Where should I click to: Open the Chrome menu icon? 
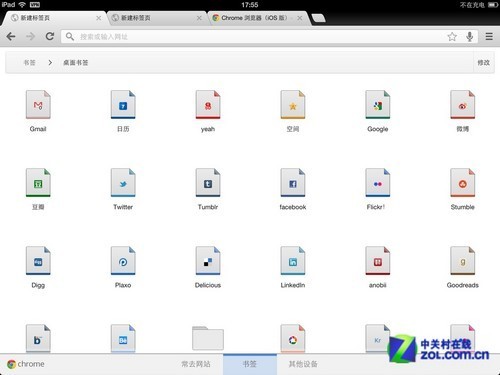[489, 36]
